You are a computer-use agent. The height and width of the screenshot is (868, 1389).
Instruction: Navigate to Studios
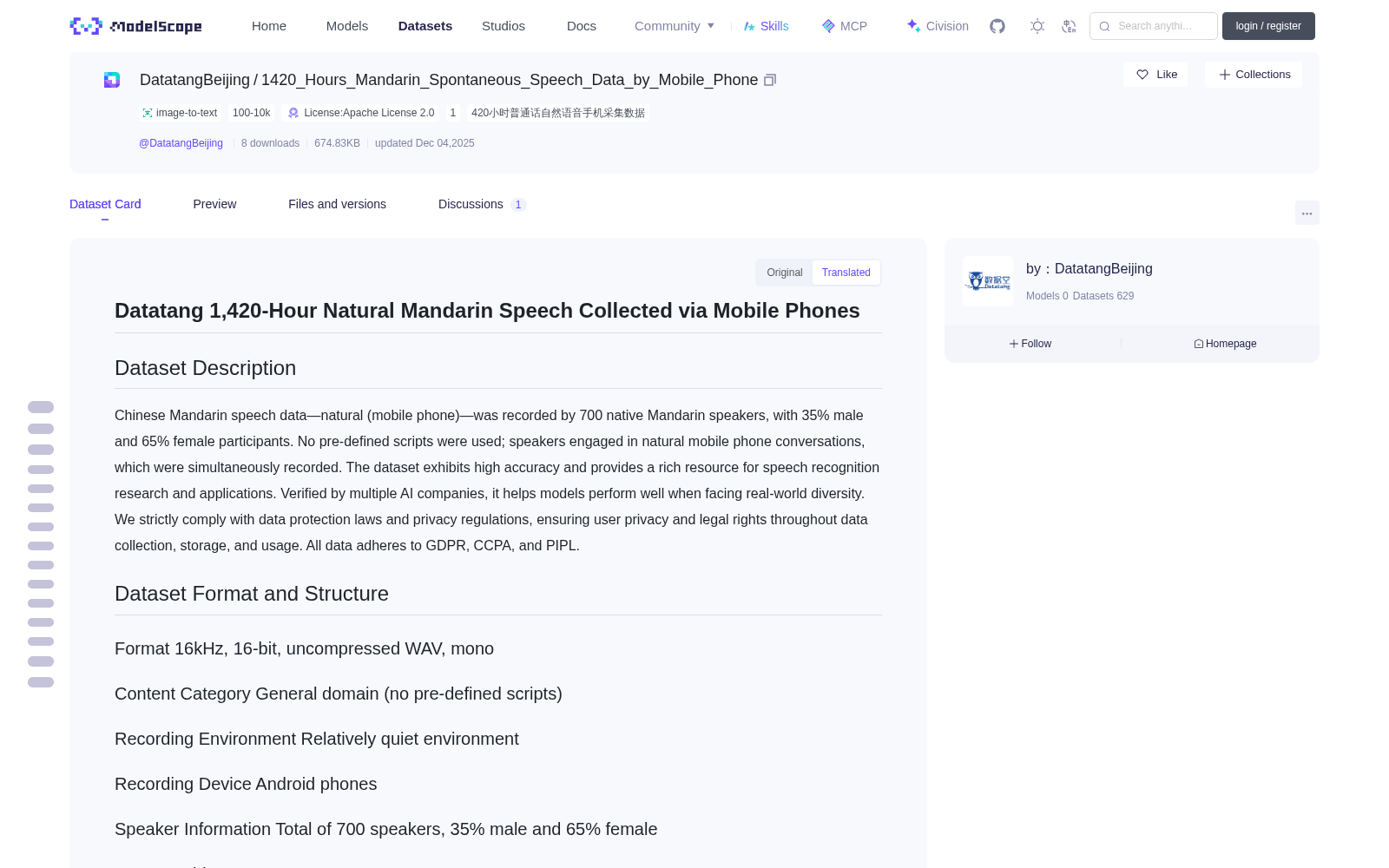[504, 26]
